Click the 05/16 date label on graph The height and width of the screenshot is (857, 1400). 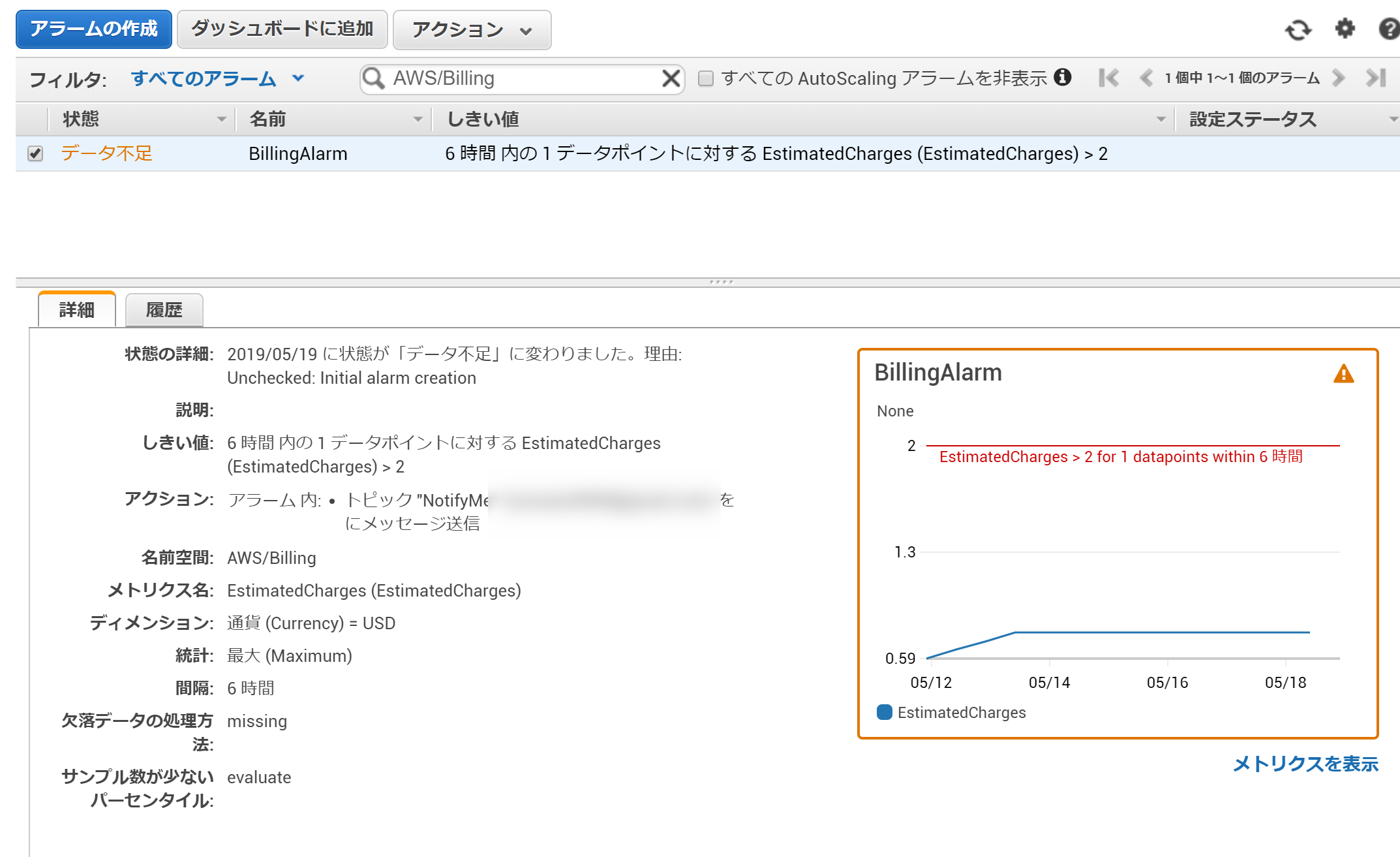[1167, 683]
